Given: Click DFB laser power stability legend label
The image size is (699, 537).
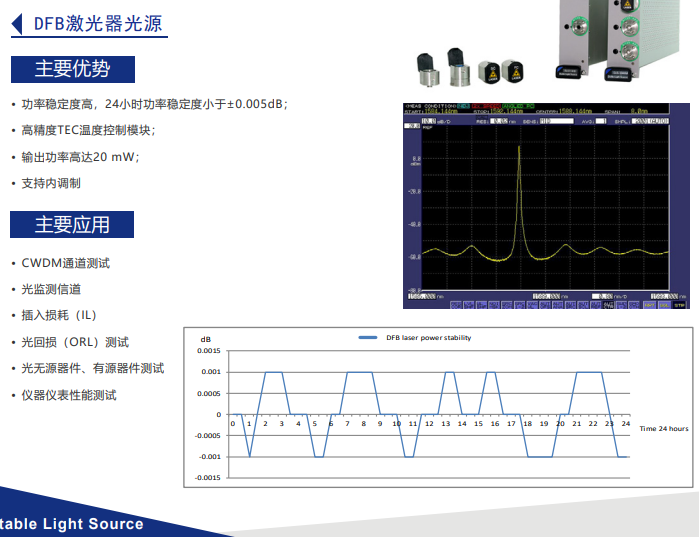Looking at the screenshot, I should [x=428, y=338].
